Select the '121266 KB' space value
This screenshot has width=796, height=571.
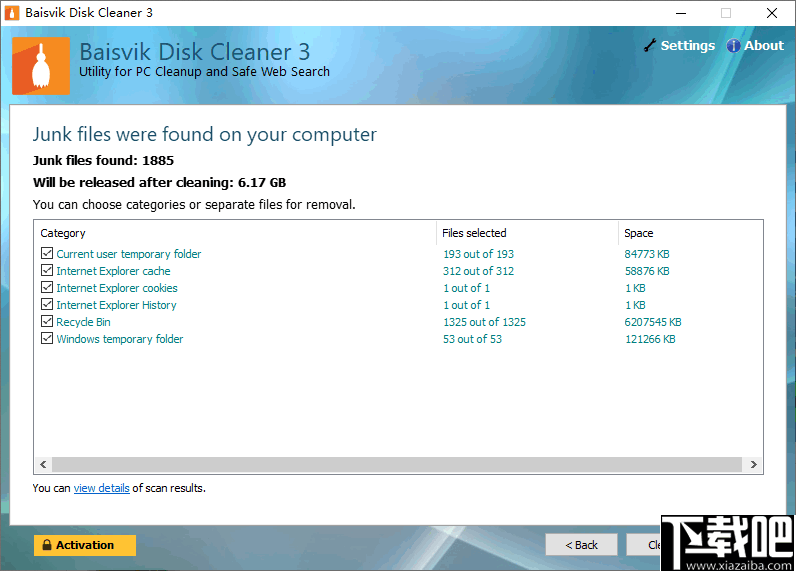[x=650, y=339]
